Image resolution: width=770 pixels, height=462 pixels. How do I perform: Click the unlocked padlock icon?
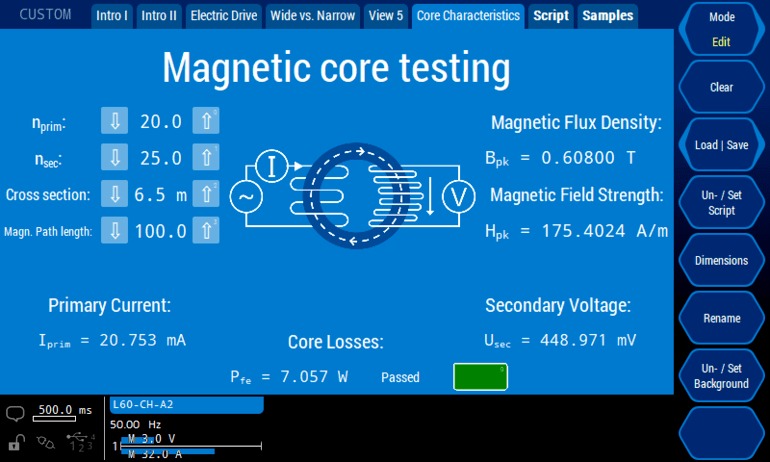coord(16,441)
